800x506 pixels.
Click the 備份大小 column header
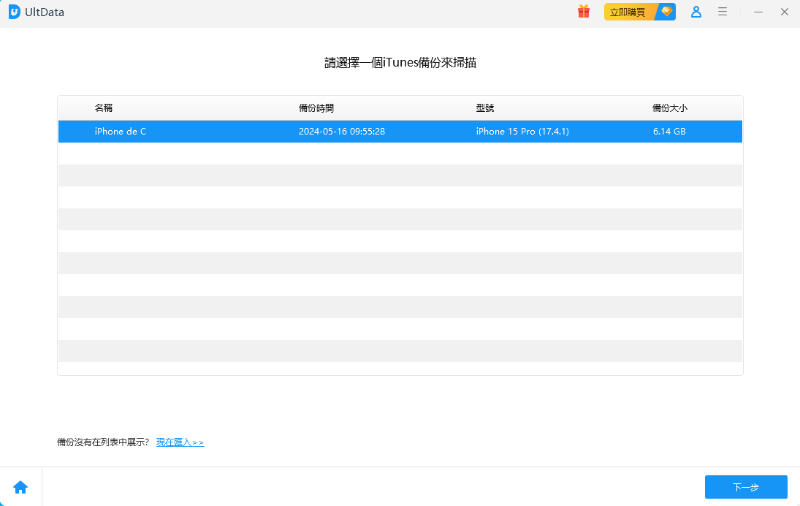[x=670, y=108]
